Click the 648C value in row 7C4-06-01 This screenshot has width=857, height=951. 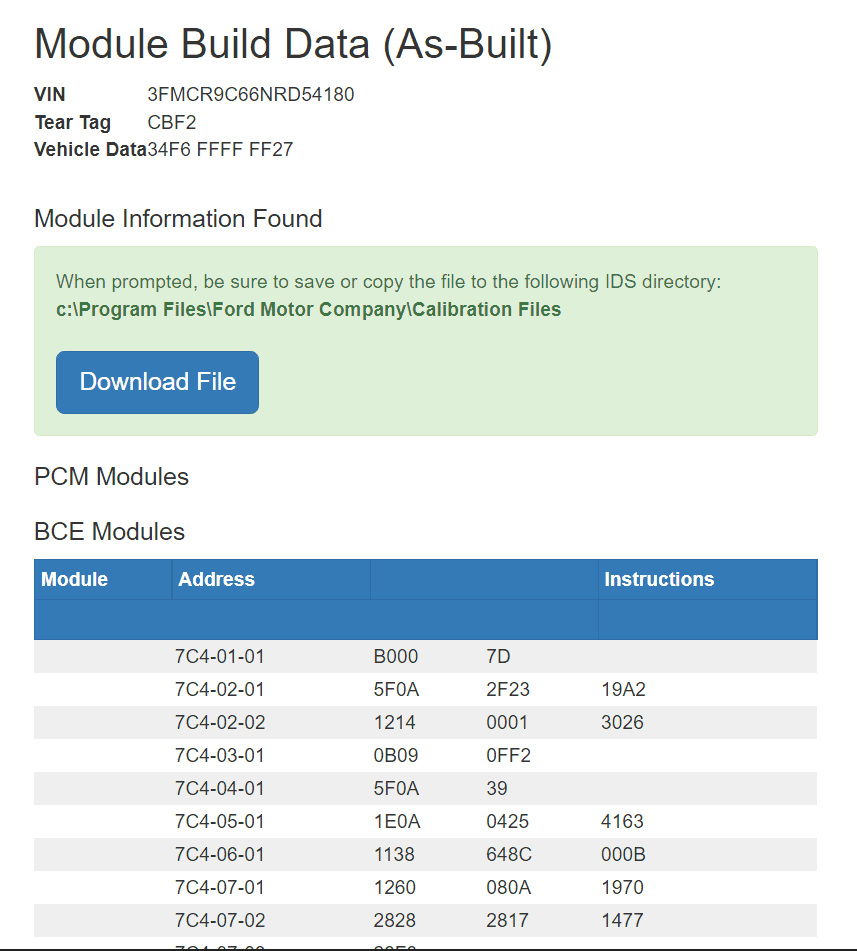[x=508, y=854]
